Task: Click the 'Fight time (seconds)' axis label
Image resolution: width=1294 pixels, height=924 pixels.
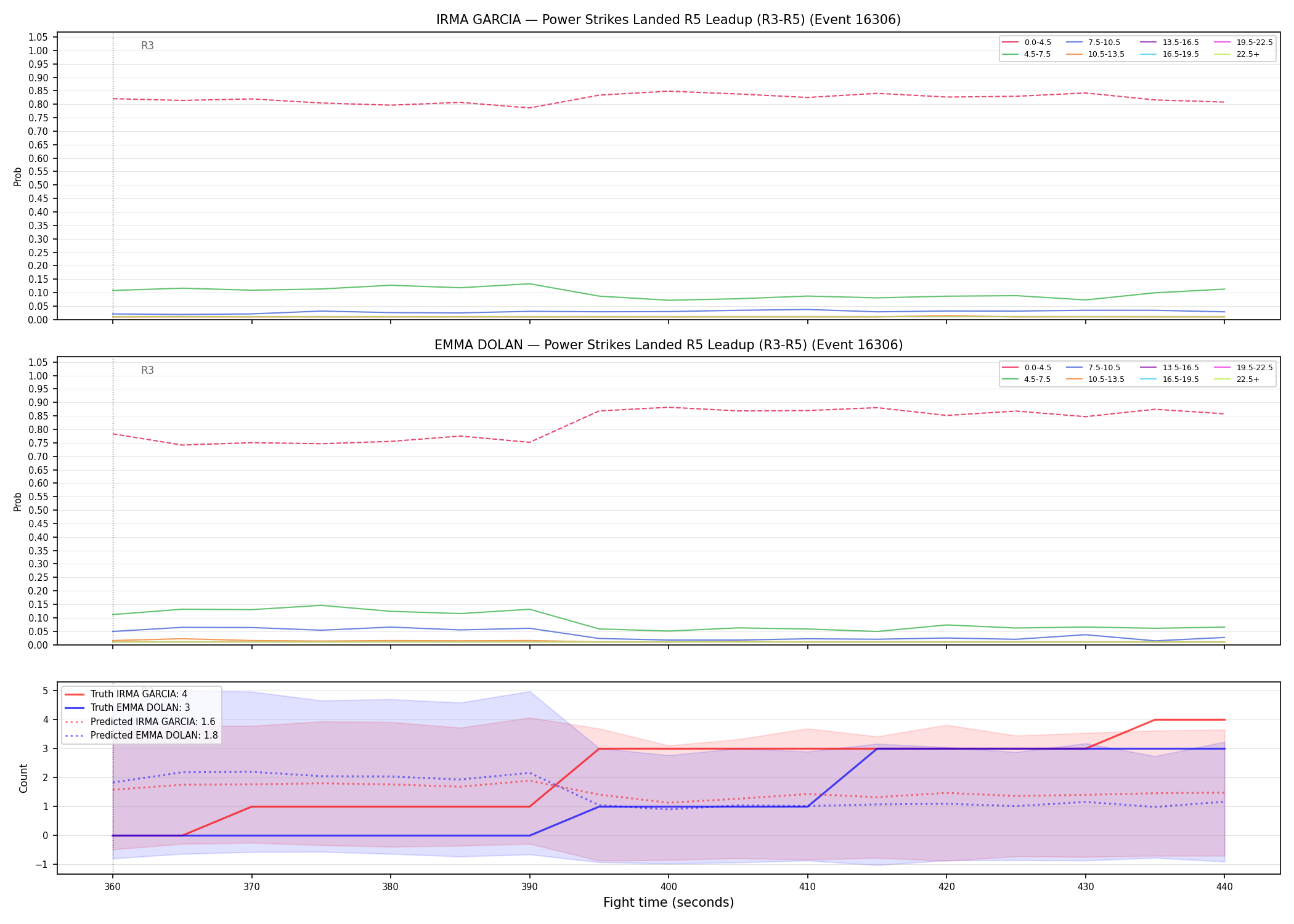Action: pos(669,903)
